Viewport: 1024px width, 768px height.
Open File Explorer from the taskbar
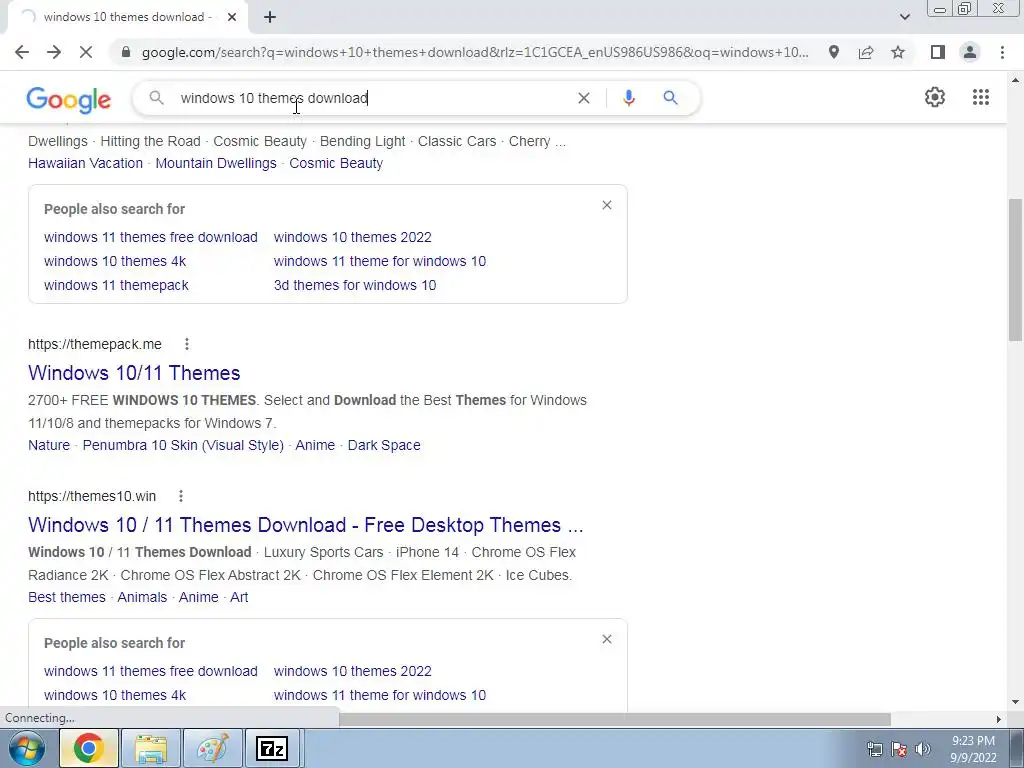[x=151, y=748]
